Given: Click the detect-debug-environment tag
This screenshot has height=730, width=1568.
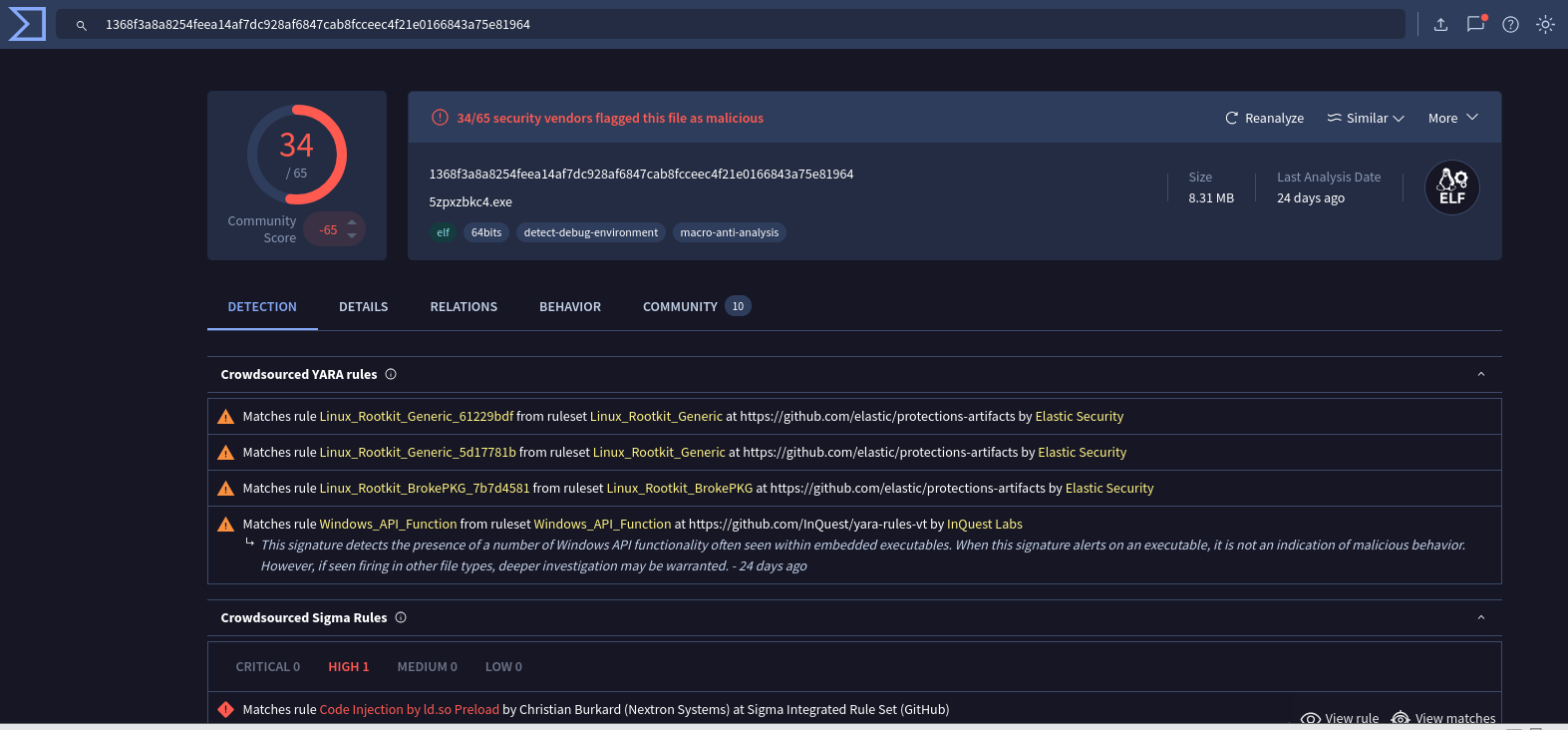Looking at the screenshot, I should click(x=591, y=232).
